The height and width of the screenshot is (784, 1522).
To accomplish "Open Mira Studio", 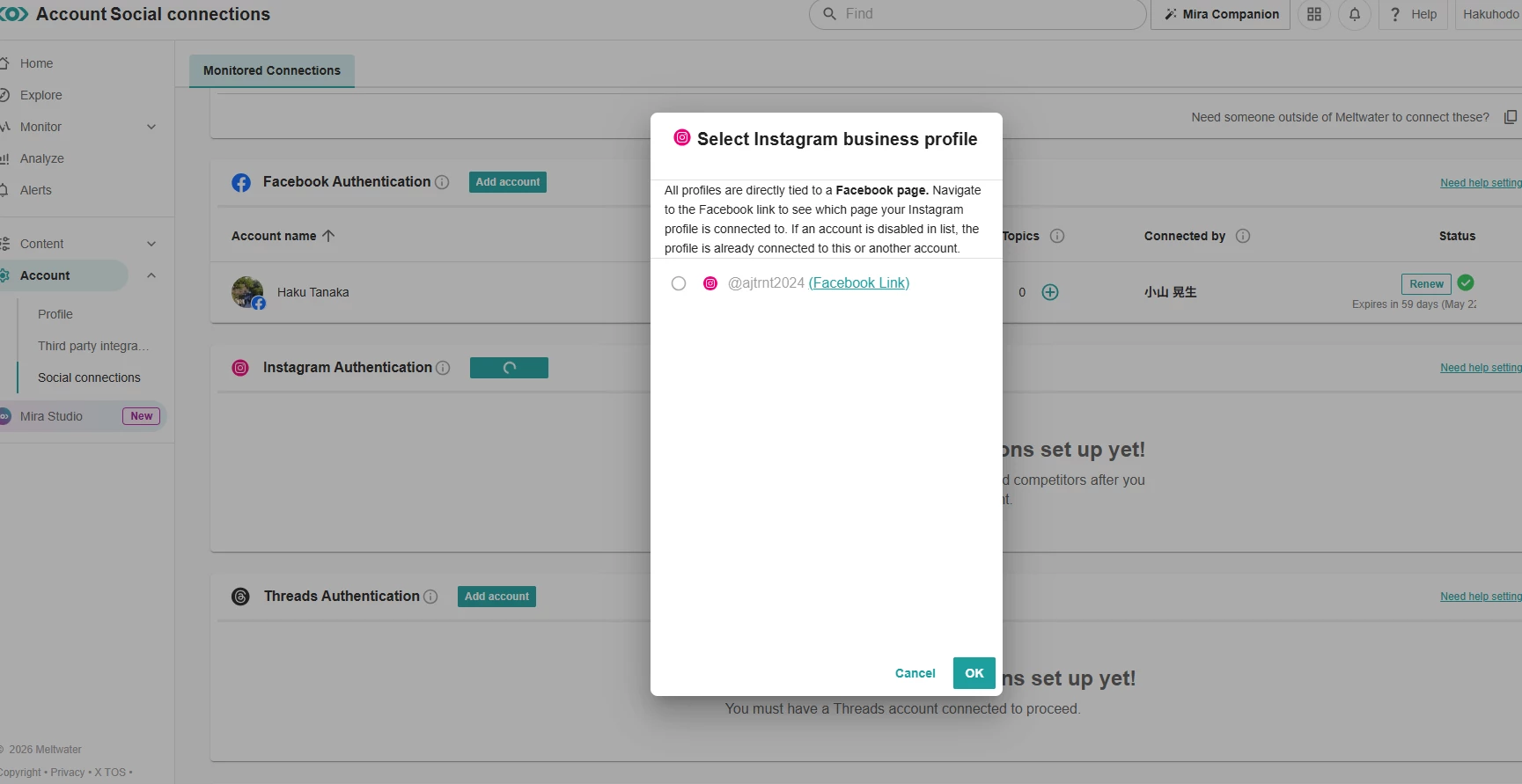I will tap(51, 416).
